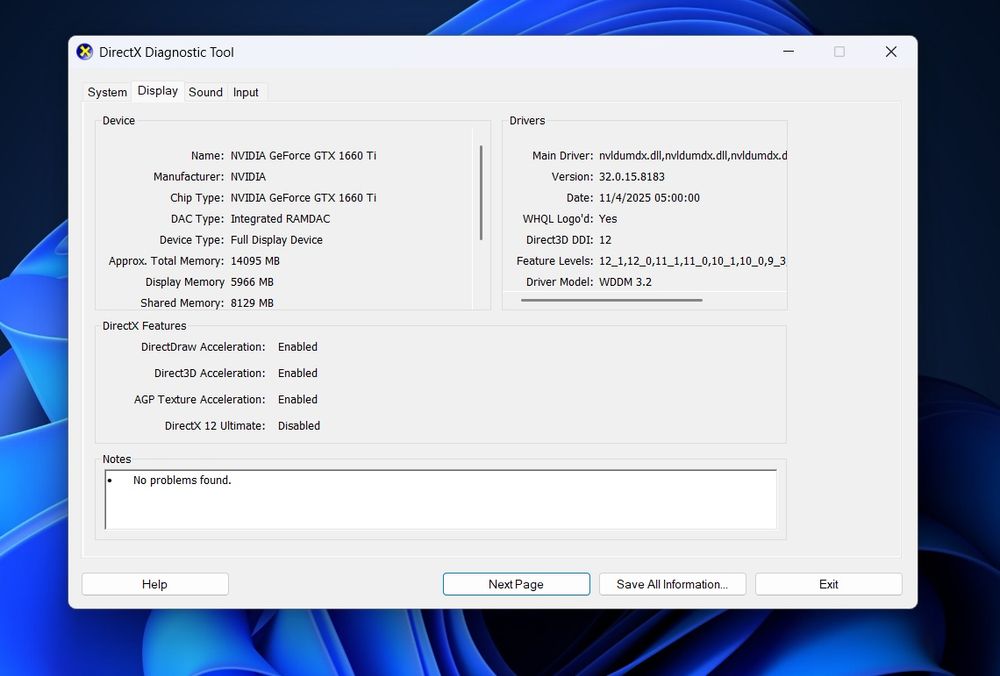Image resolution: width=1000 pixels, height=676 pixels.
Task: Click the Name value NVIDIA GeForce GTX 1660 Ti
Action: click(303, 156)
